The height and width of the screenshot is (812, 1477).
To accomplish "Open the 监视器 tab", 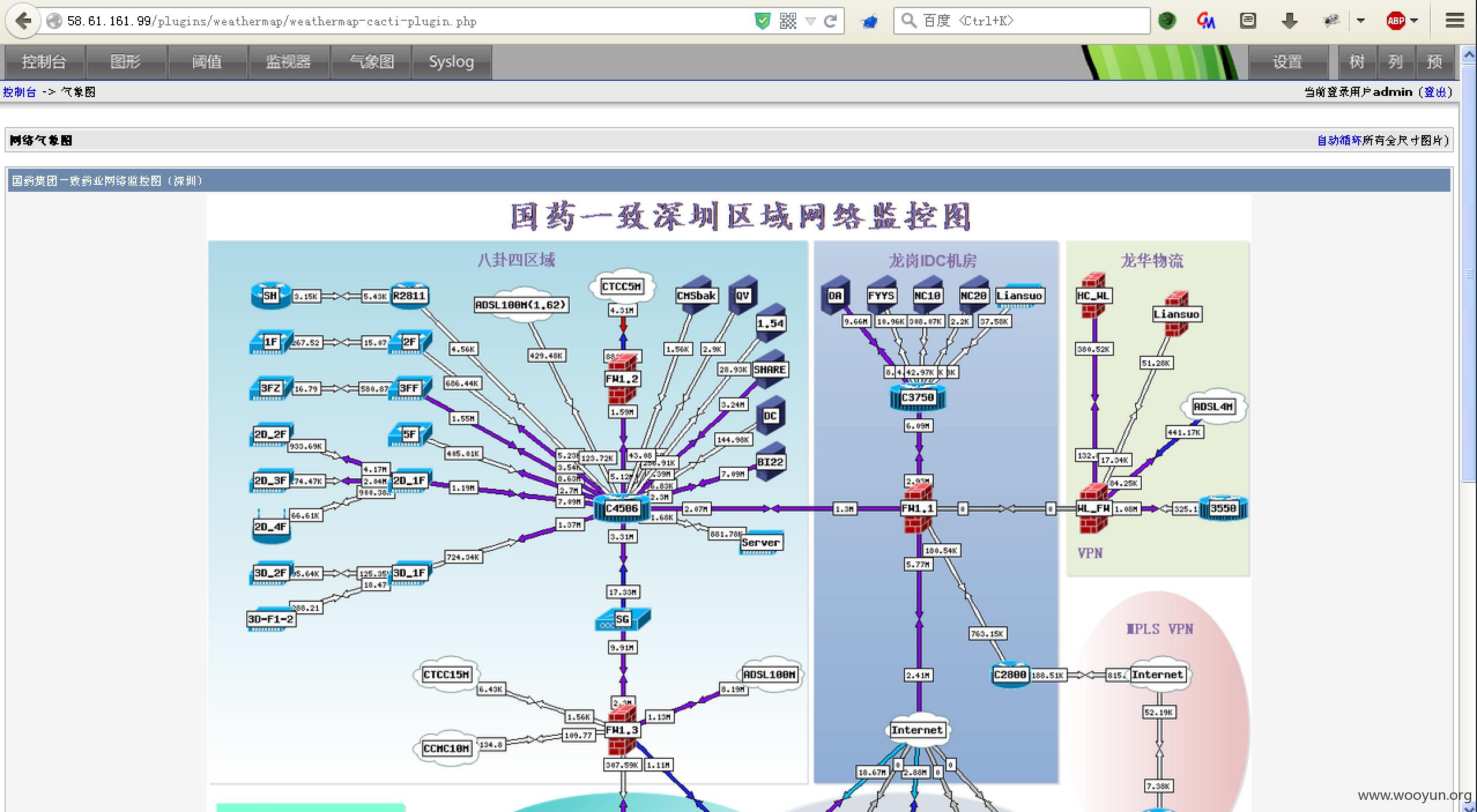I will [289, 62].
